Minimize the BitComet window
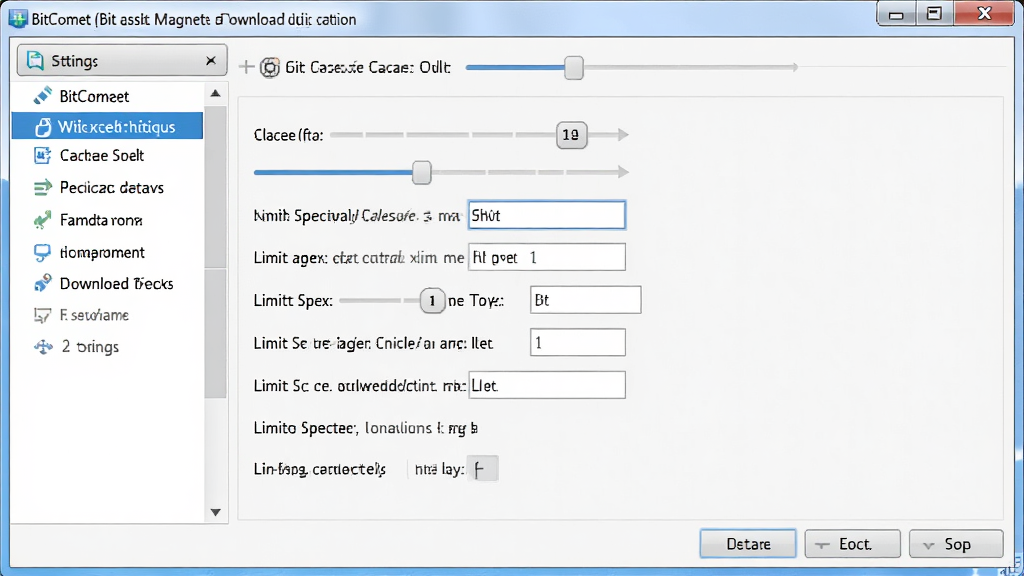 pyautogui.click(x=896, y=14)
